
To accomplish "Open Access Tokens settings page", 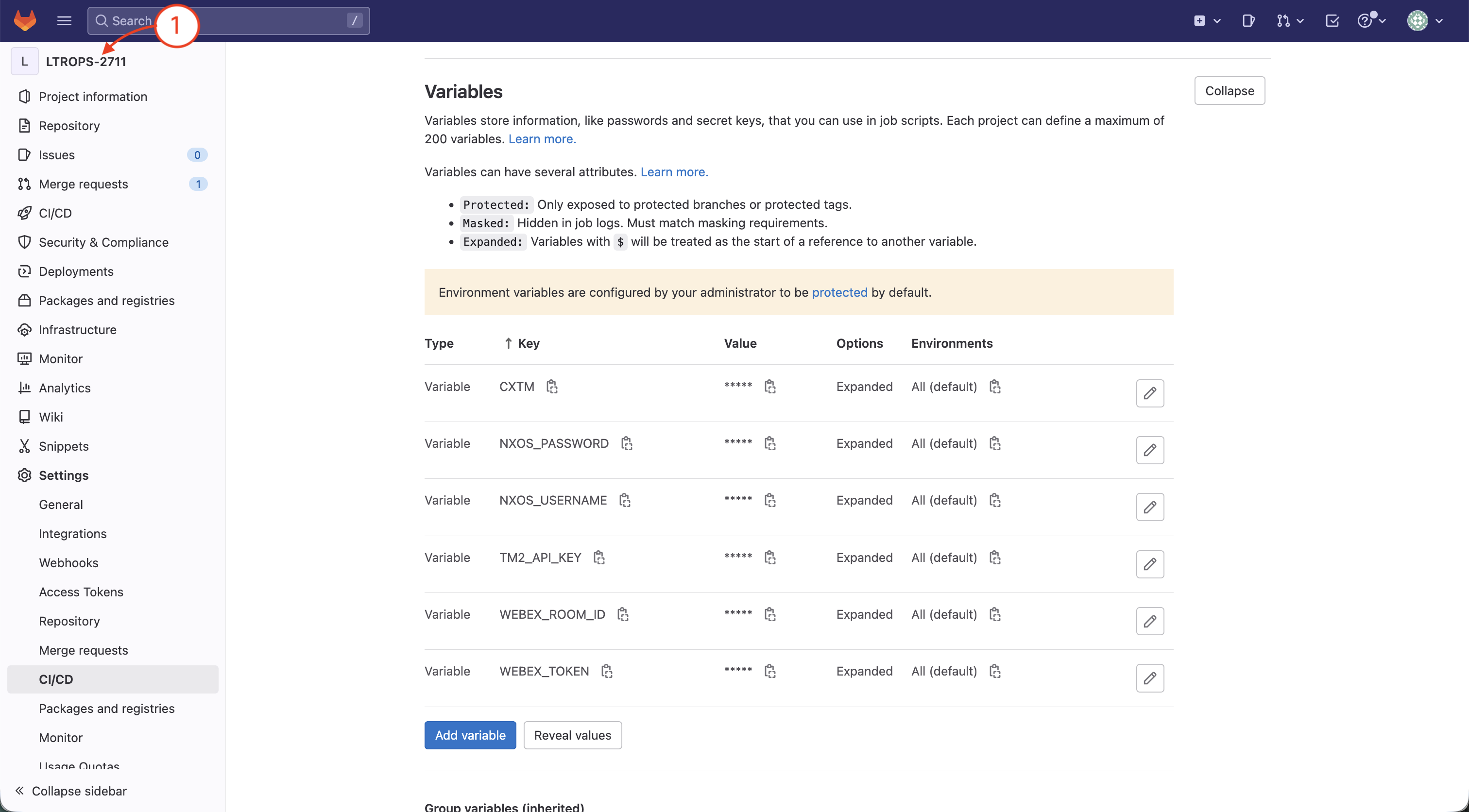I will pyautogui.click(x=81, y=592).
